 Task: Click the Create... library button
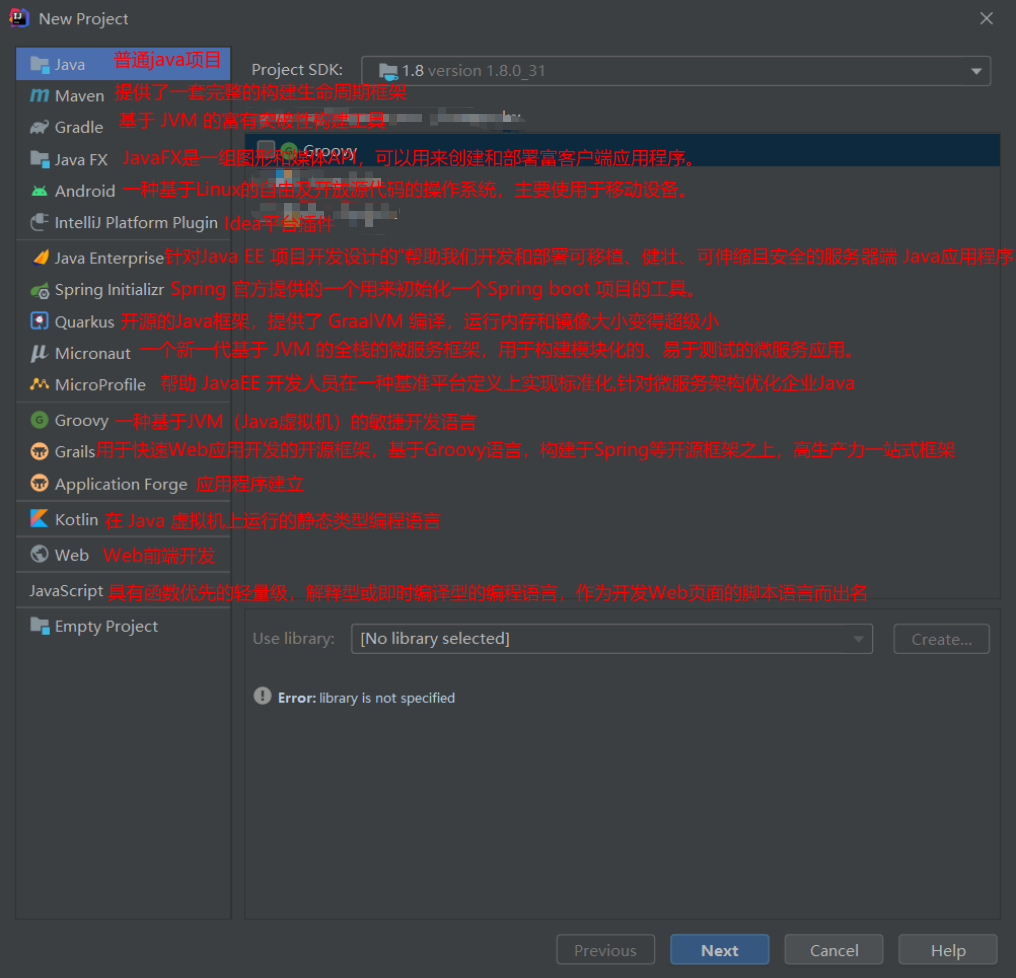941,639
